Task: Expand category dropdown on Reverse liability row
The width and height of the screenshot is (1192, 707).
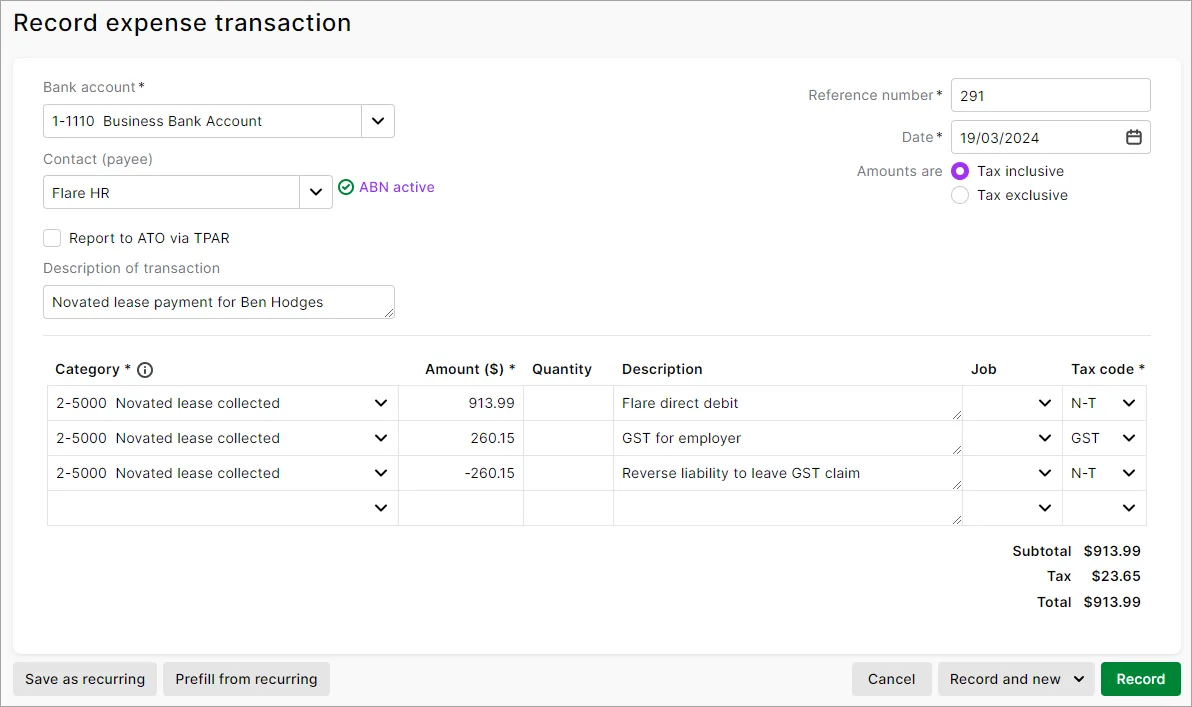Action: [381, 473]
